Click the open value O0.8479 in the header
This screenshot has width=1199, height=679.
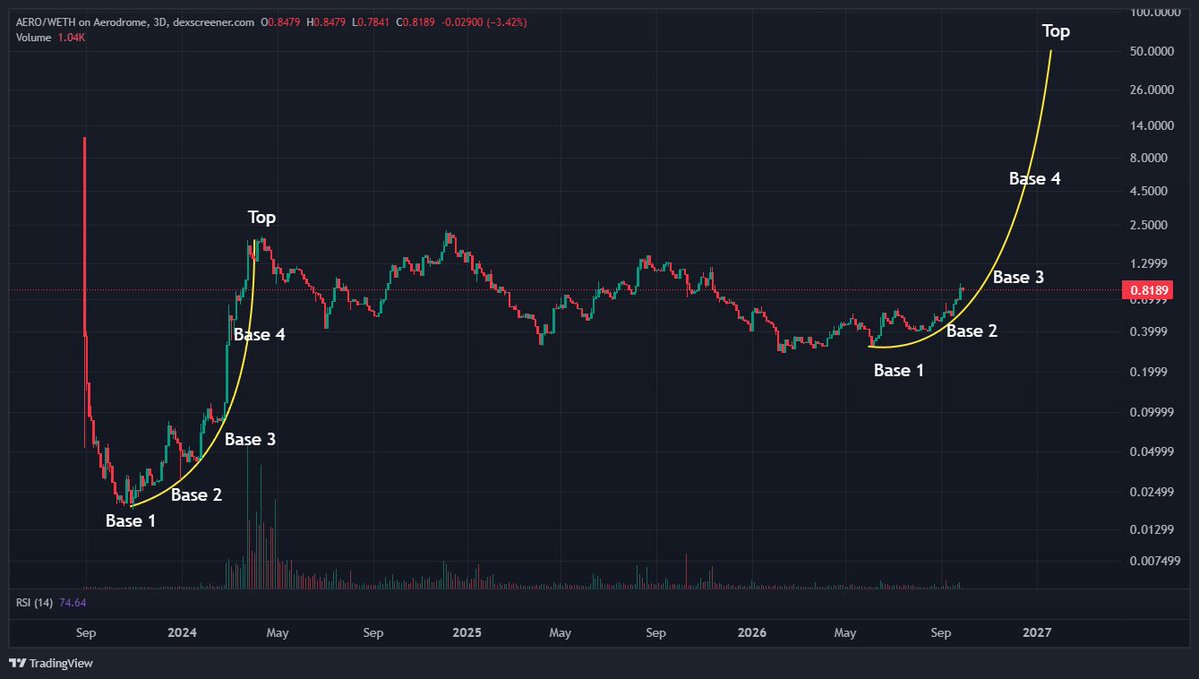pyautogui.click(x=281, y=22)
